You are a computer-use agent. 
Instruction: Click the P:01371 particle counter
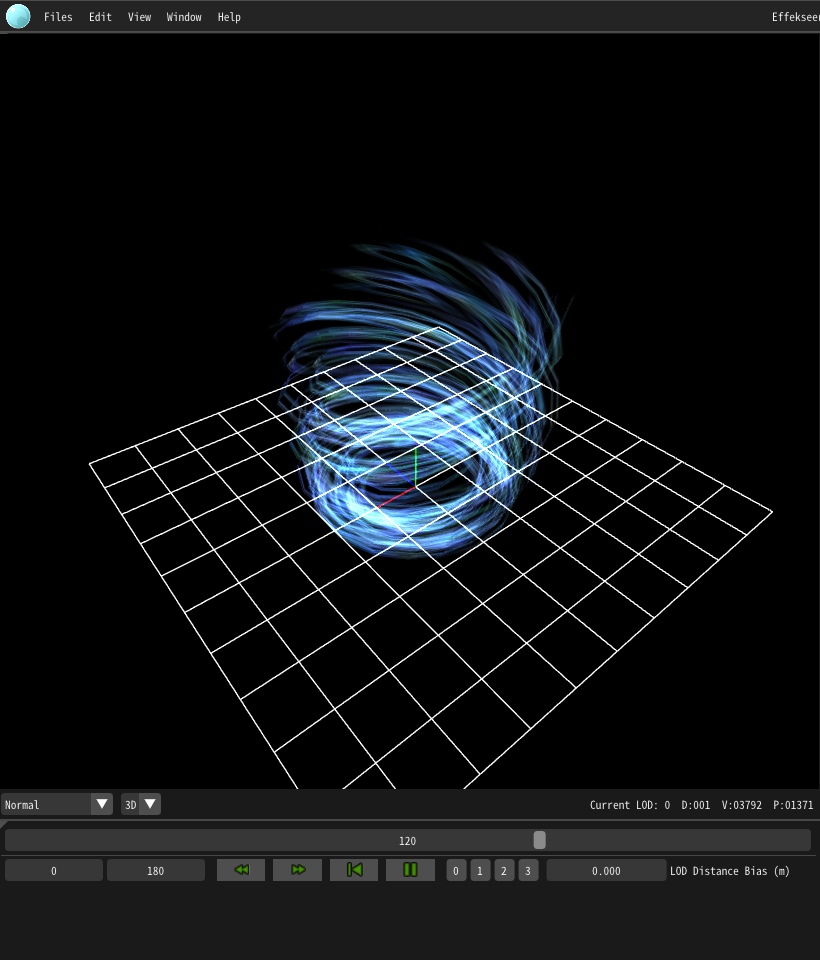(x=793, y=805)
